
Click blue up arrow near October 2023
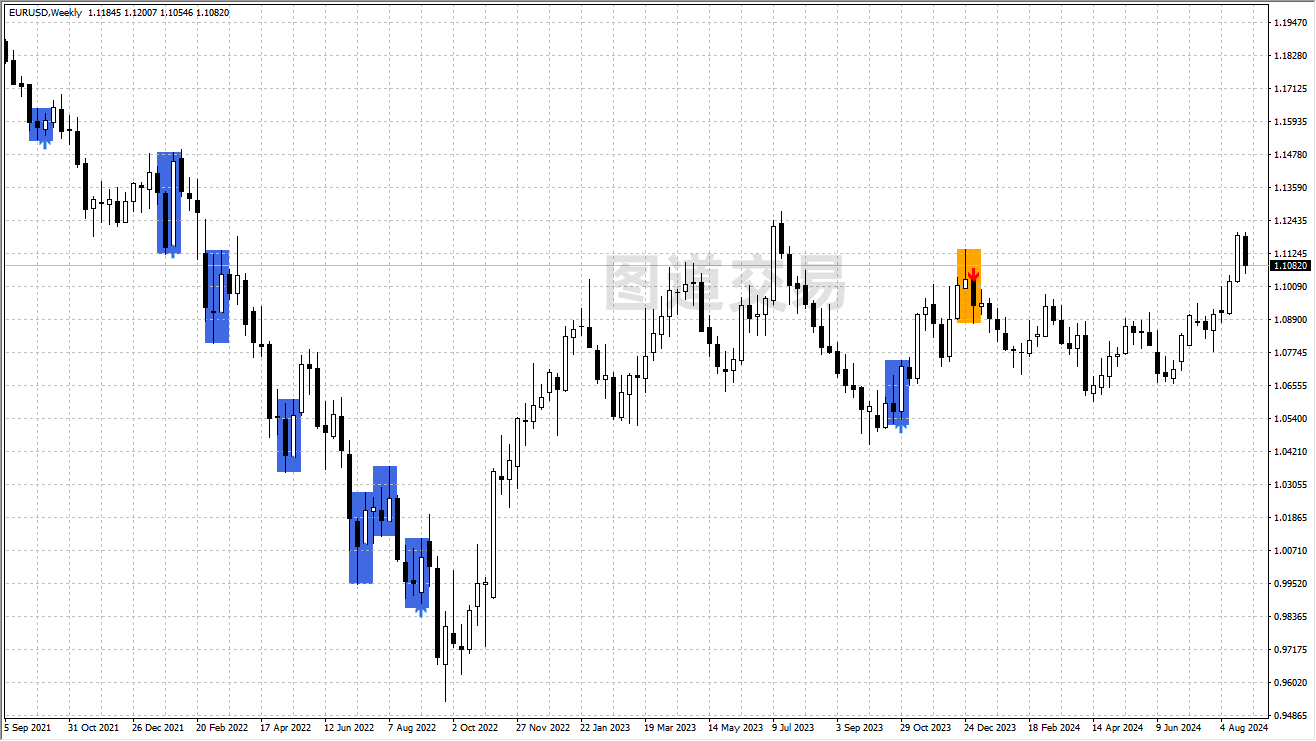point(901,424)
